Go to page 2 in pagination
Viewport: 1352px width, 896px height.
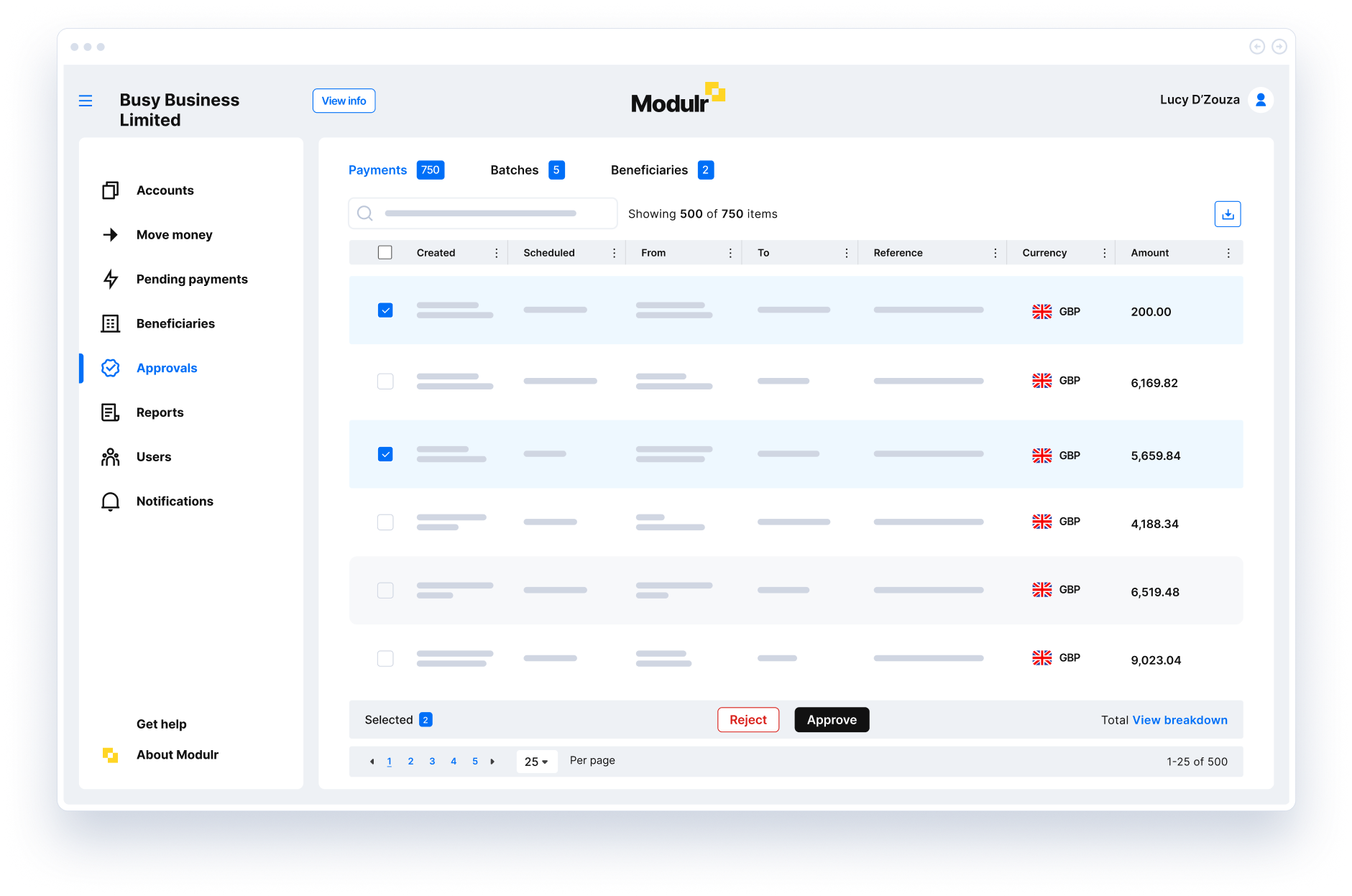410,762
